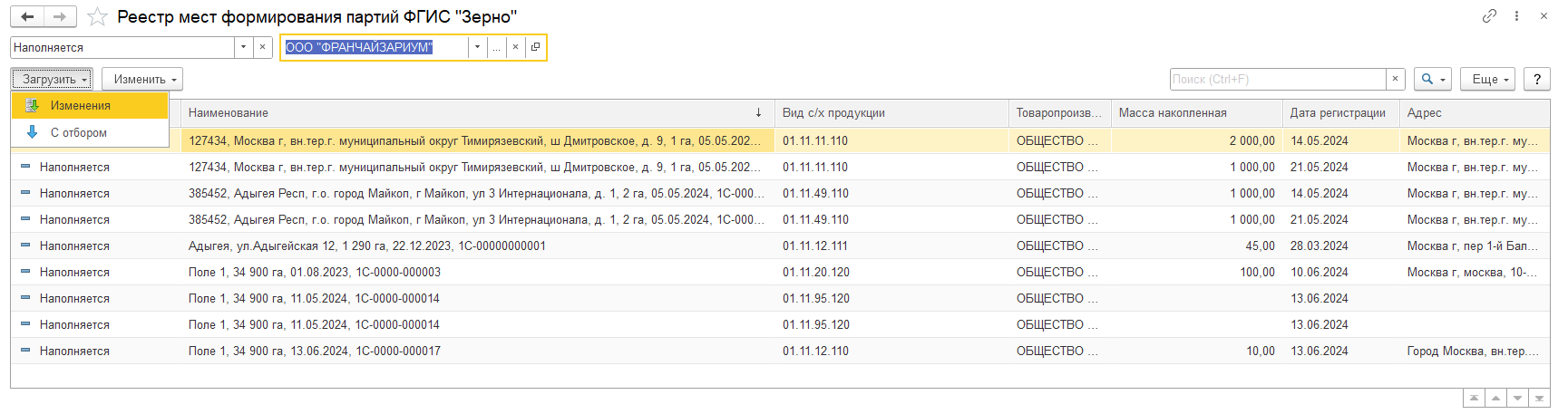This screenshot has width=1568, height=414.
Task: Add form to favorites with star
Action: [97, 17]
